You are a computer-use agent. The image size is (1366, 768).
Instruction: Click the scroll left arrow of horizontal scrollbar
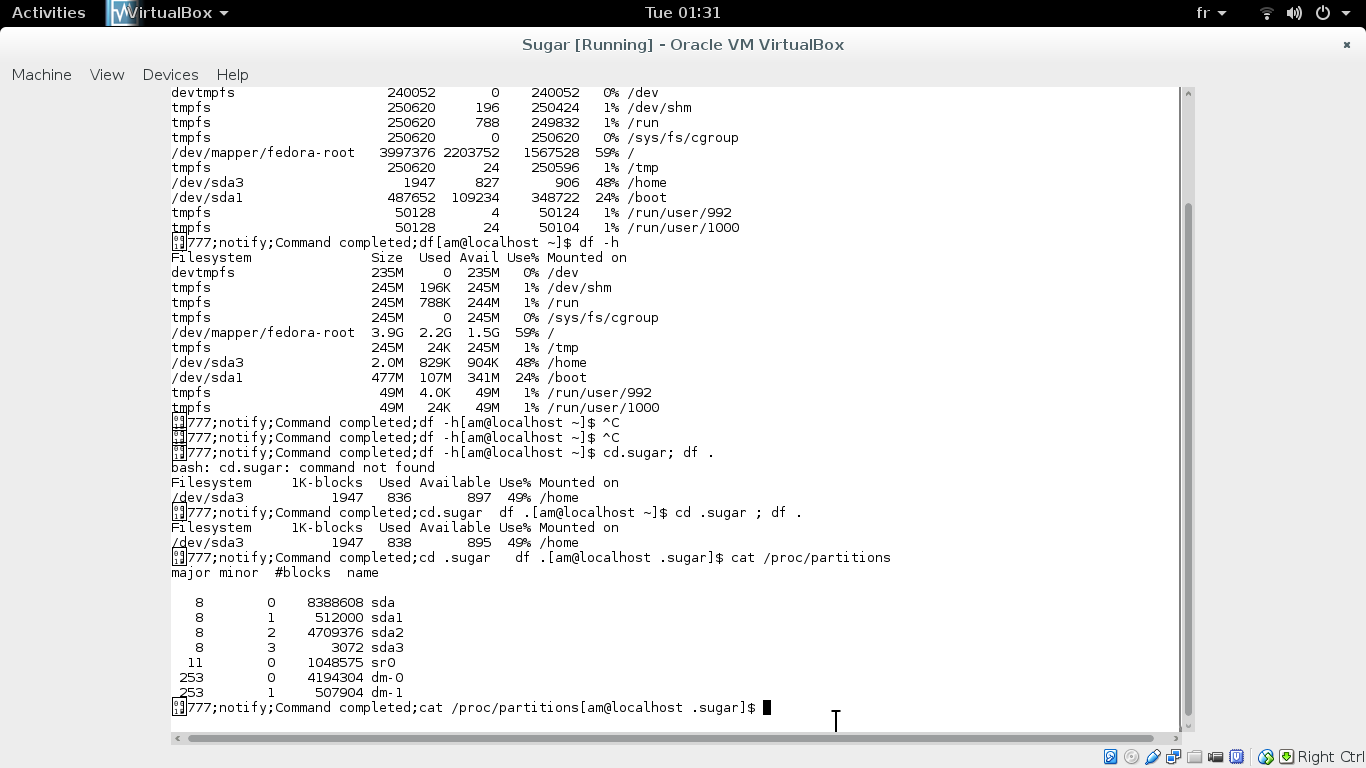[177, 738]
